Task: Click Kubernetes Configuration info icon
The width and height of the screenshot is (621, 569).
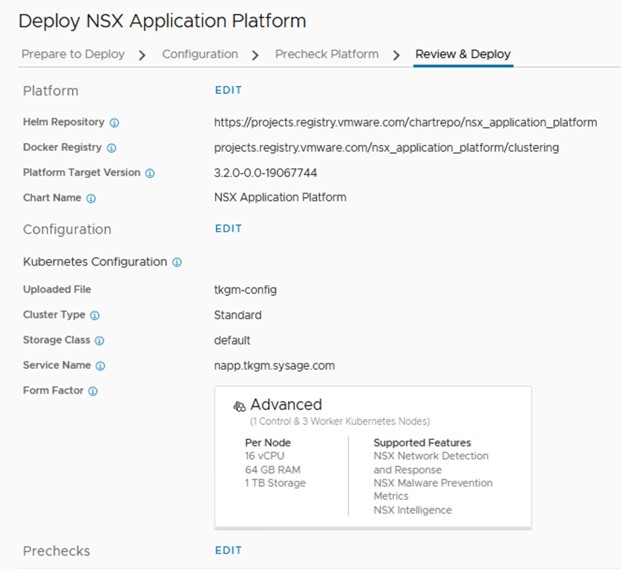Action: coord(177,262)
